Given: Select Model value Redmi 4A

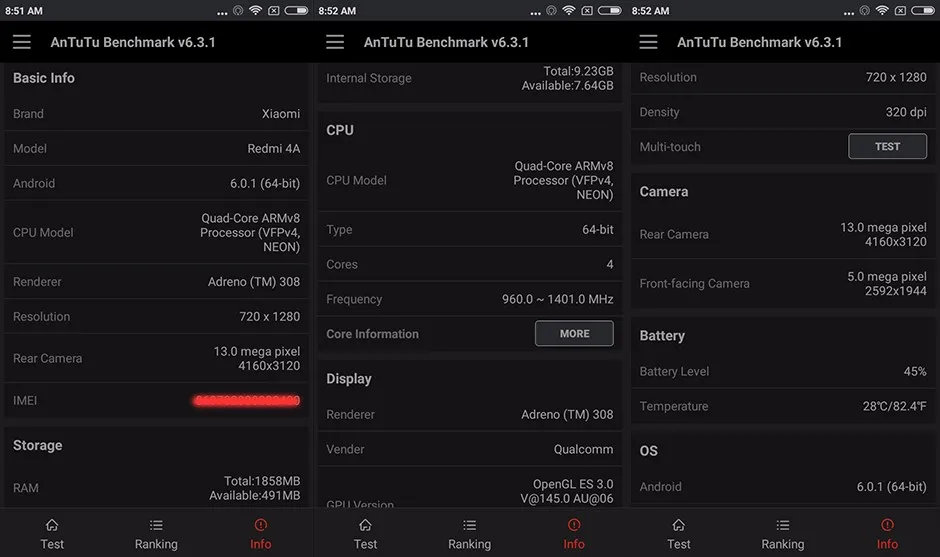Looking at the screenshot, I should 273,148.
